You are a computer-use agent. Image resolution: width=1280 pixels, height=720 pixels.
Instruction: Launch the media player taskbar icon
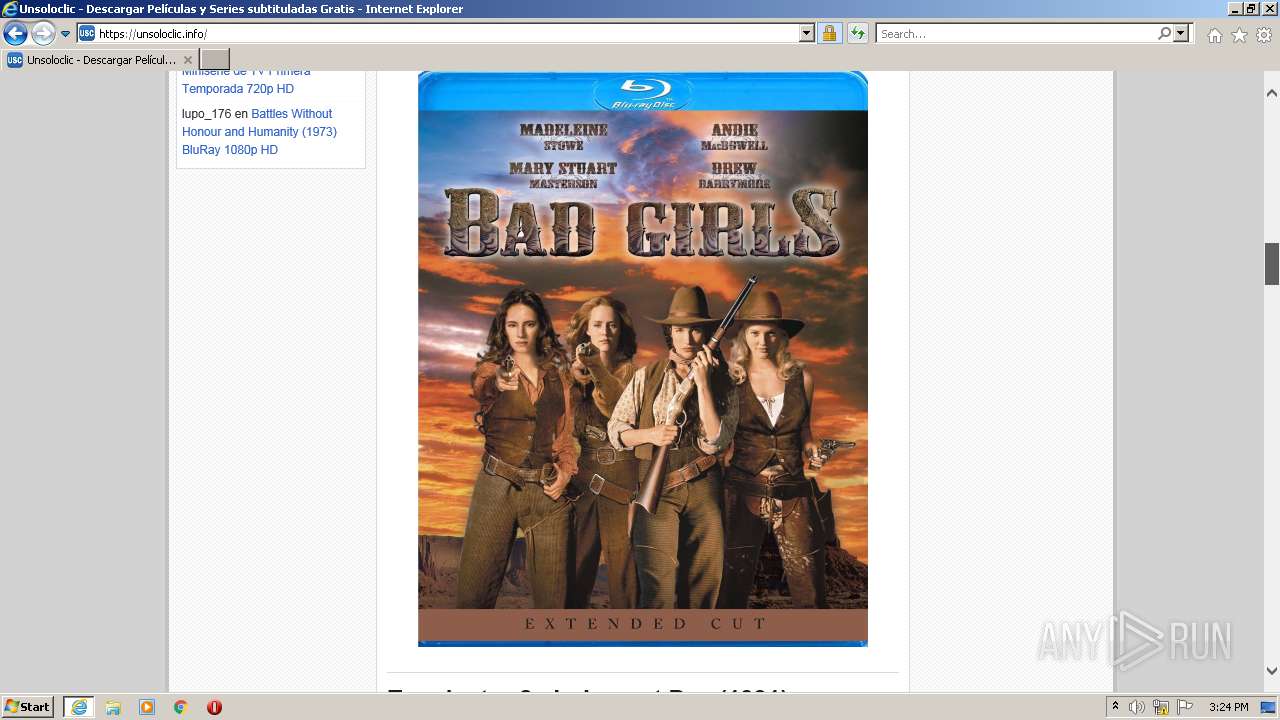point(147,707)
